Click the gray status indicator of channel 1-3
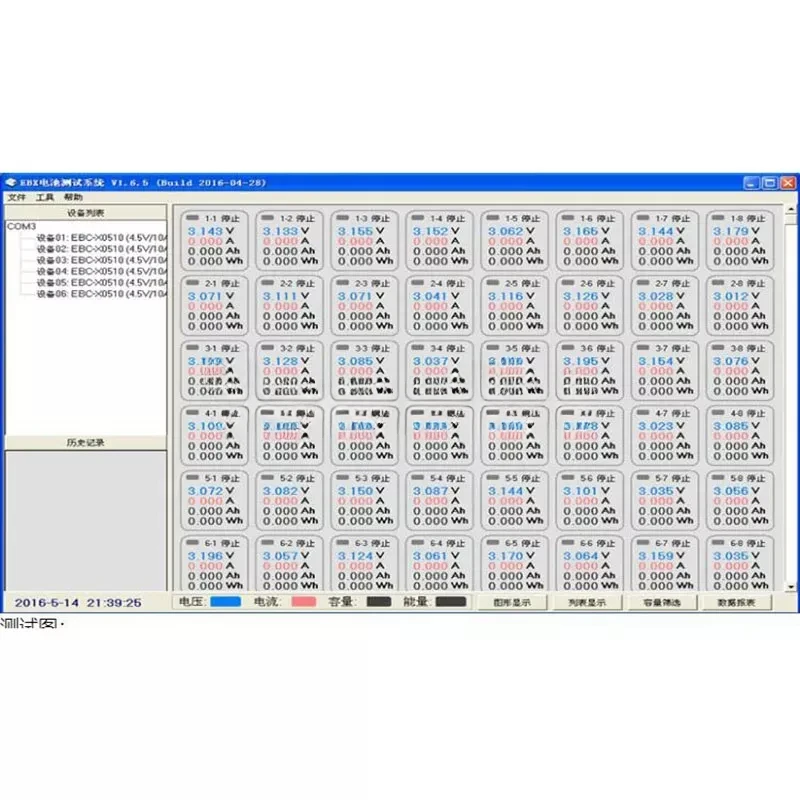Viewport: 800px width, 800px height. coord(343,218)
